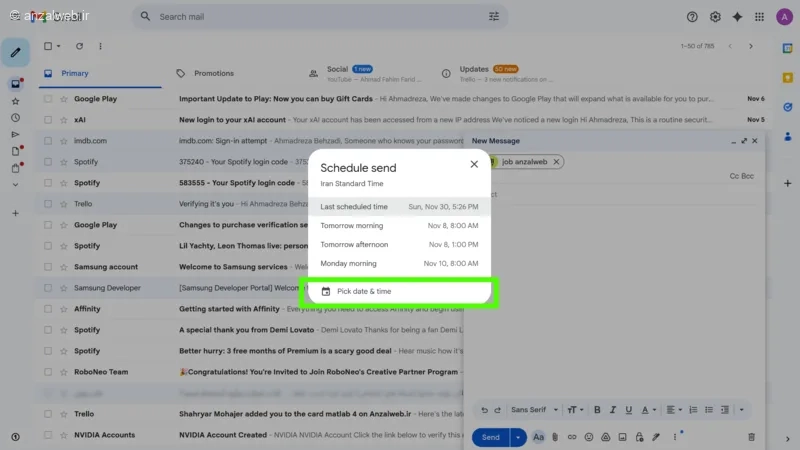Tick the checkbox for the xAI email

[x=47, y=119]
